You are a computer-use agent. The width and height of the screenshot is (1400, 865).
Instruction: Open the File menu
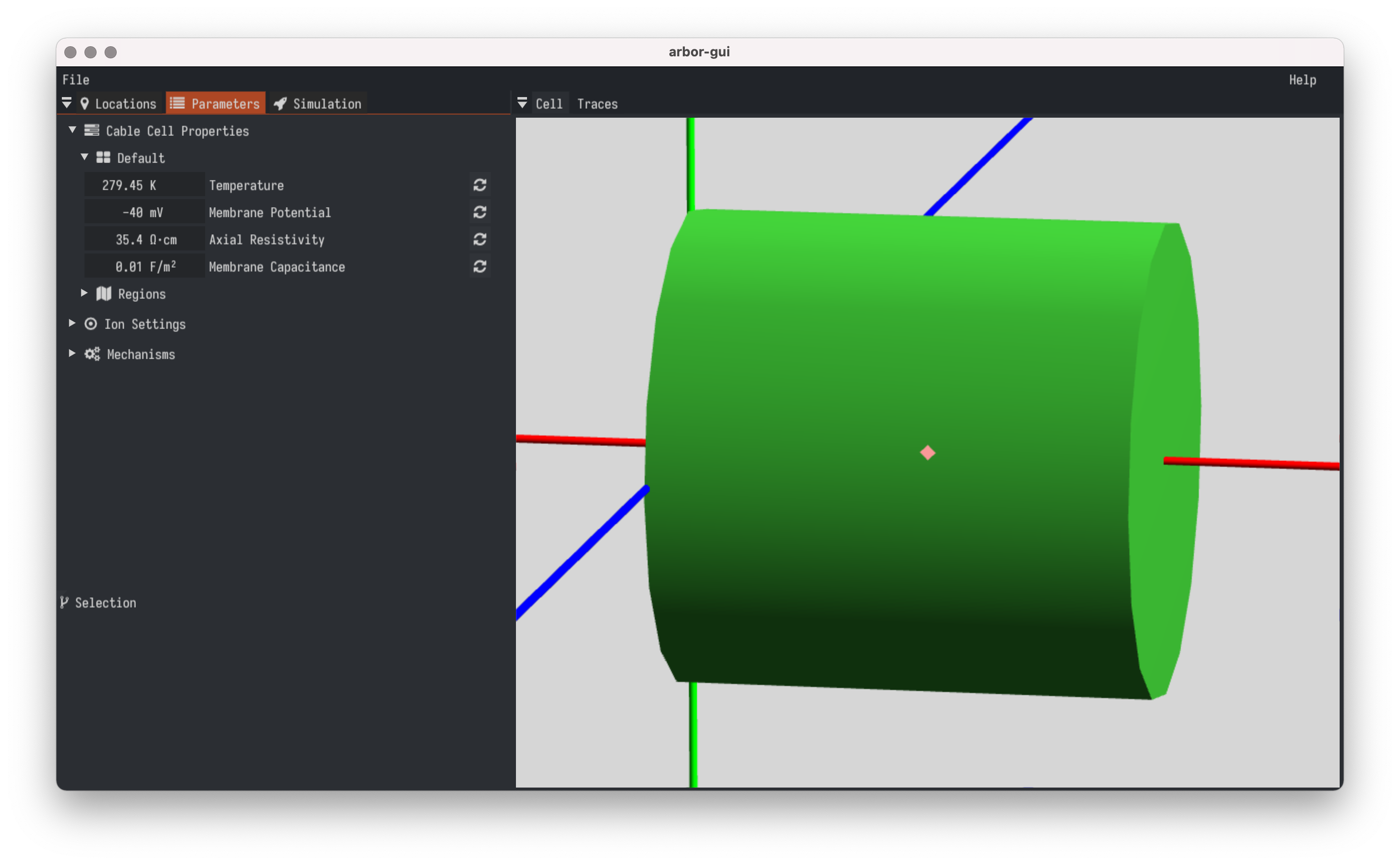pos(75,79)
